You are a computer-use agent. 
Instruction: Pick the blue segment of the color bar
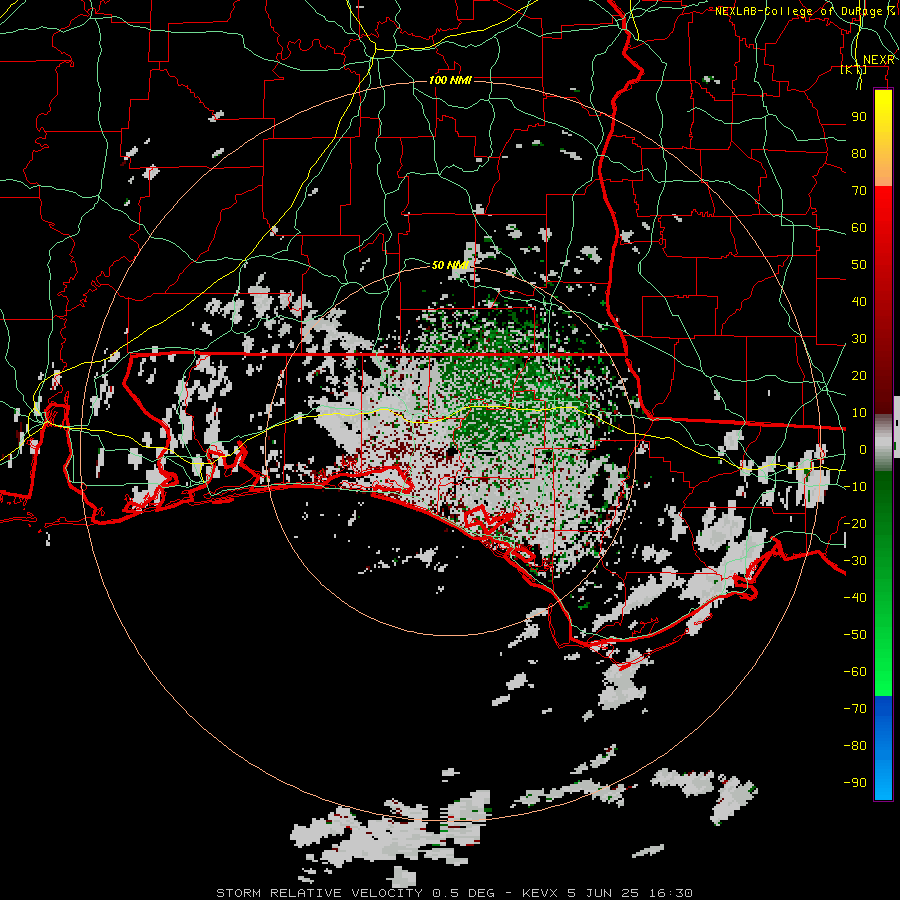883,747
